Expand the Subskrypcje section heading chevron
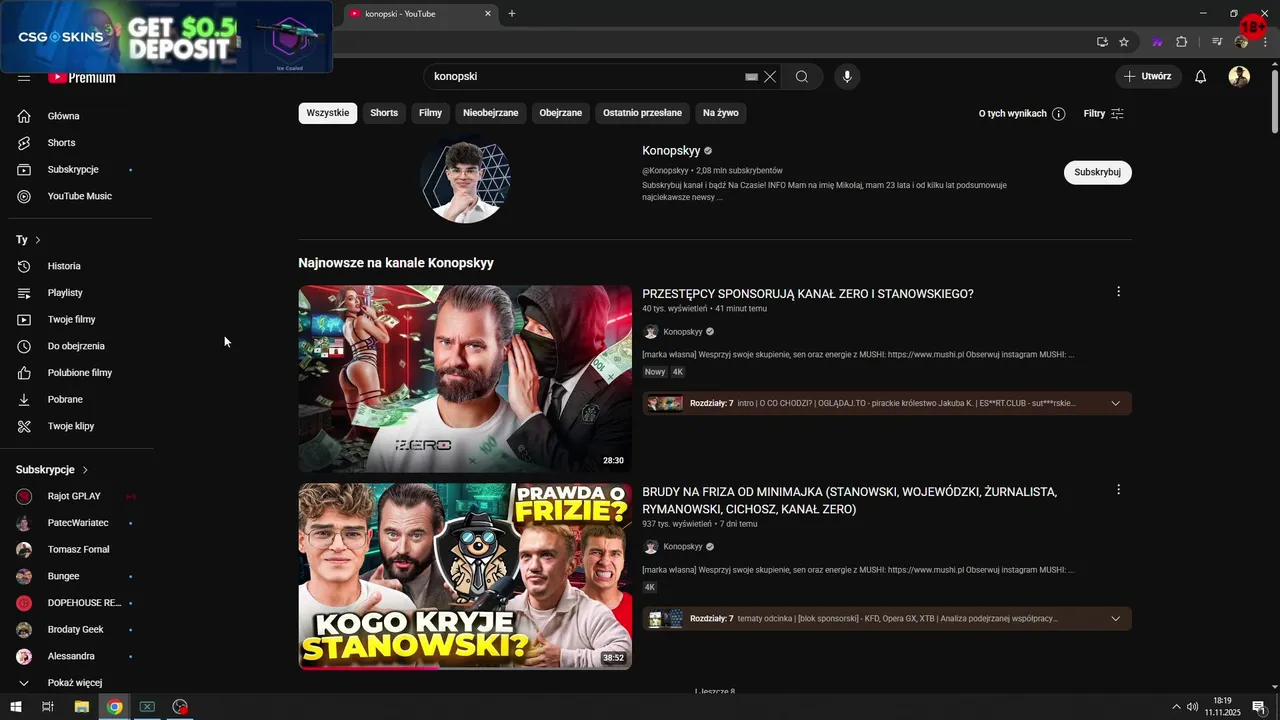Viewport: 1280px width, 720px height. [x=85, y=470]
